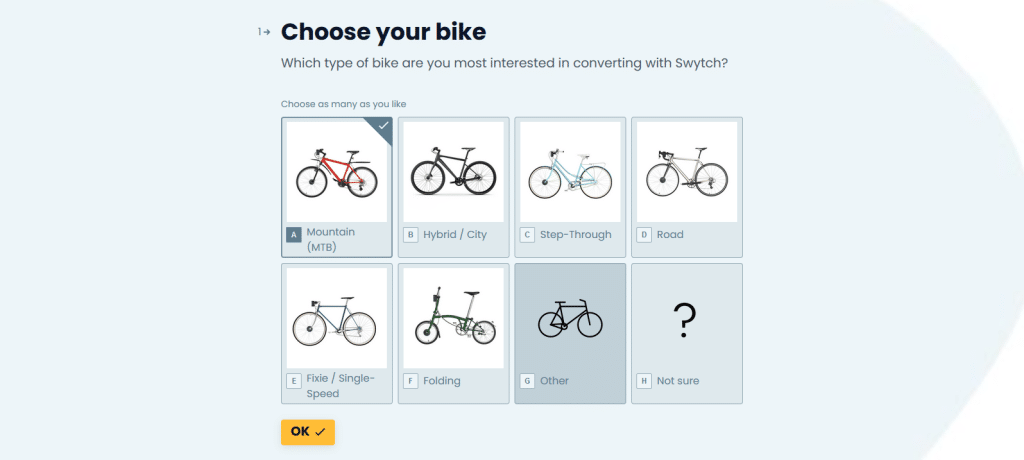This screenshot has height=460, width=1024.
Task: Click the Step-Through label text
Action: 575,235
